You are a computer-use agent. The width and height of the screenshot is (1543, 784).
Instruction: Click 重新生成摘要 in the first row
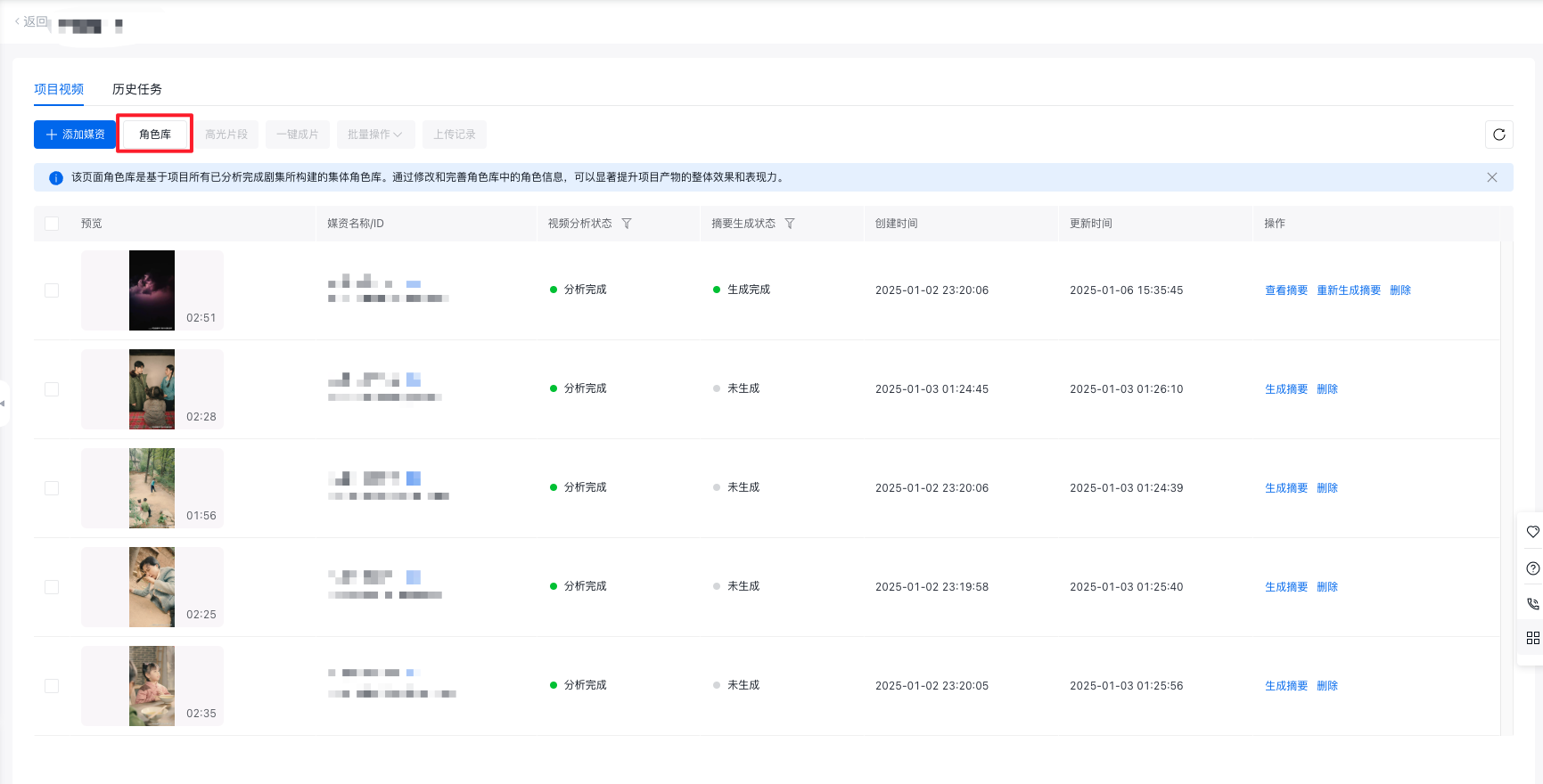coord(1349,290)
